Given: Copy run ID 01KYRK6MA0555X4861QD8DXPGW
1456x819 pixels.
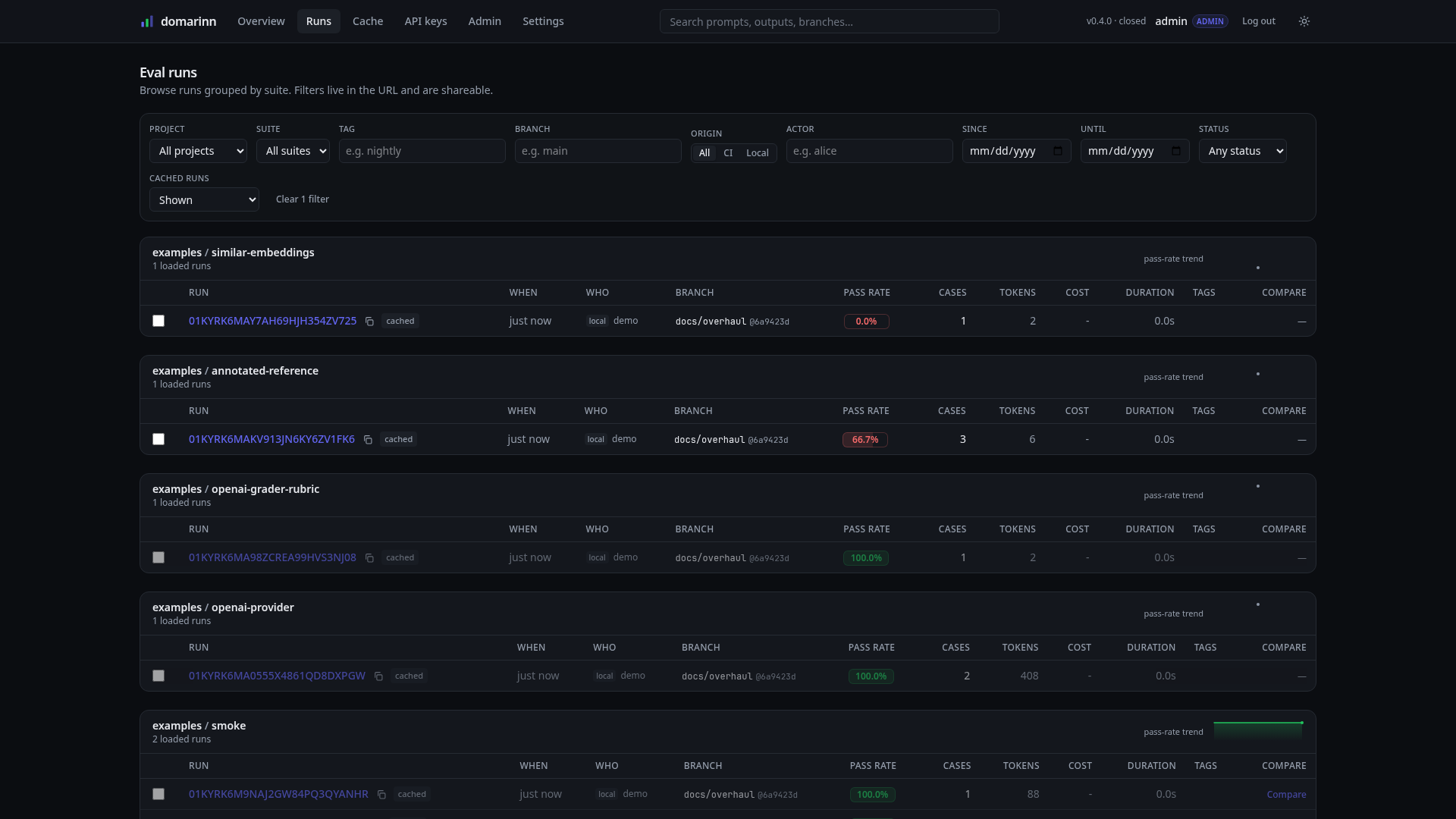Looking at the screenshot, I should point(378,676).
